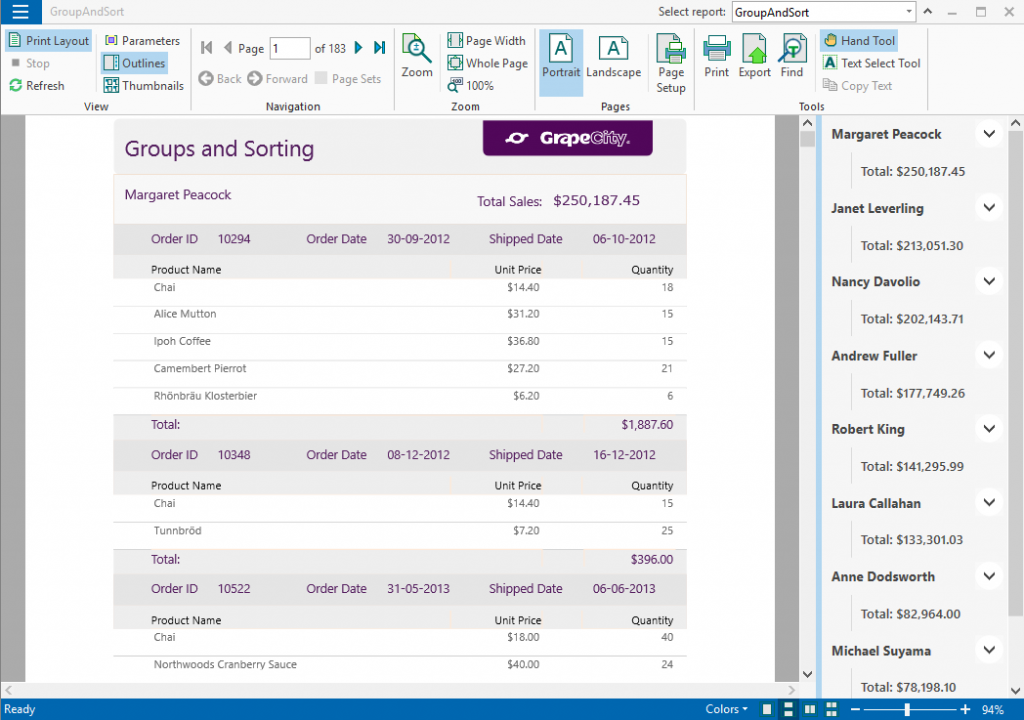Collapse Janet Leverling outline node
The image size is (1024, 720).
[x=989, y=208]
